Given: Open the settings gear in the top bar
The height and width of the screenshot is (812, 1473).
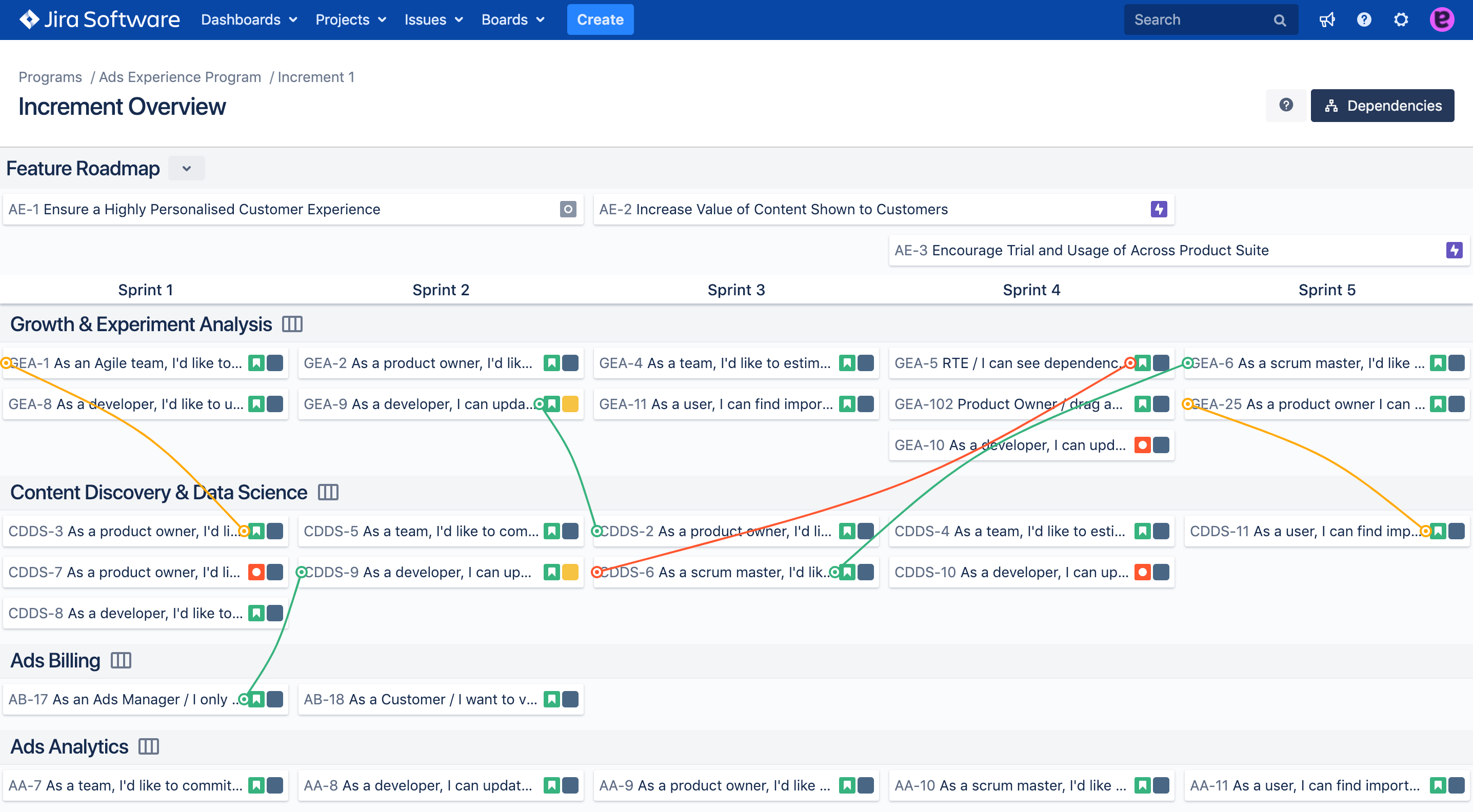Looking at the screenshot, I should pyautogui.click(x=1400, y=19).
